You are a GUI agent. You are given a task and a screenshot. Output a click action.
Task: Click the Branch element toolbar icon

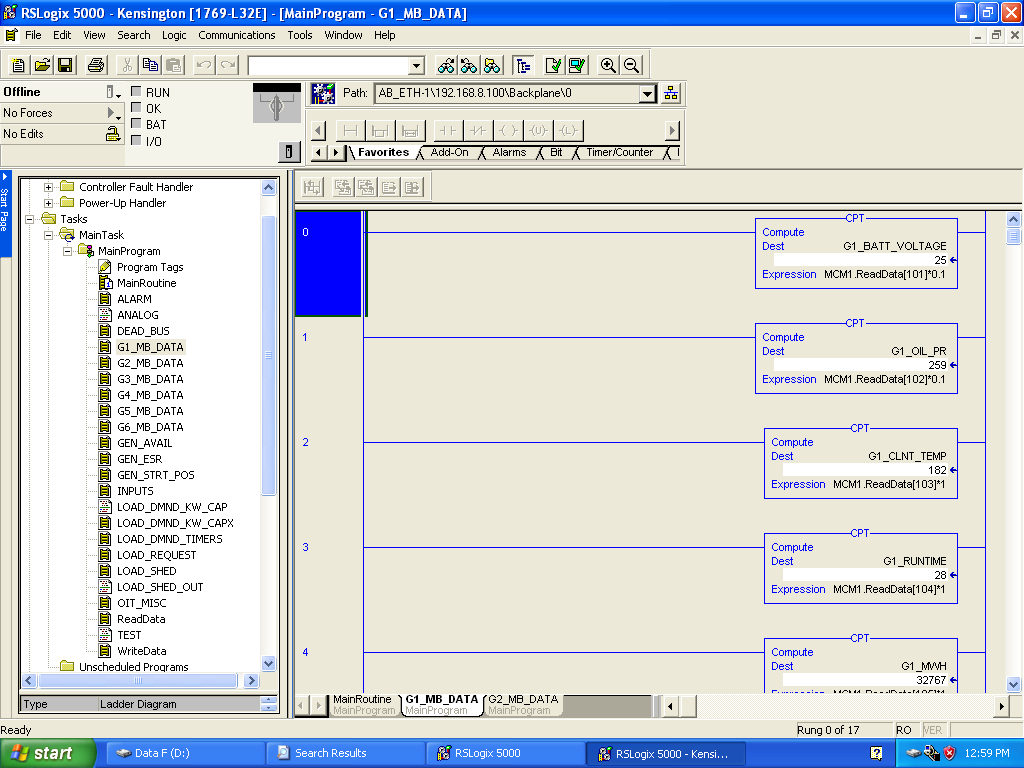point(380,131)
